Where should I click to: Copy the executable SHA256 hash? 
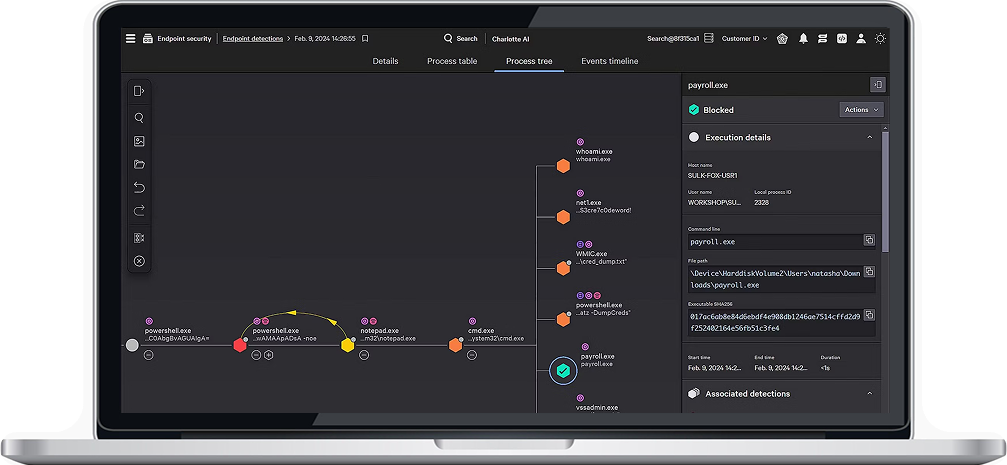pyautogui.click(x=869, y=316)
